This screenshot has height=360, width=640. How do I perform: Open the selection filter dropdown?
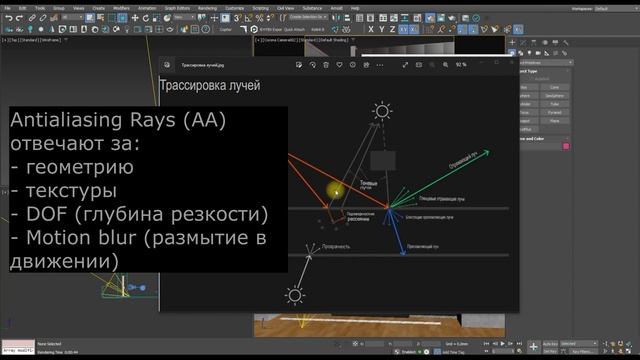[72, 18]
